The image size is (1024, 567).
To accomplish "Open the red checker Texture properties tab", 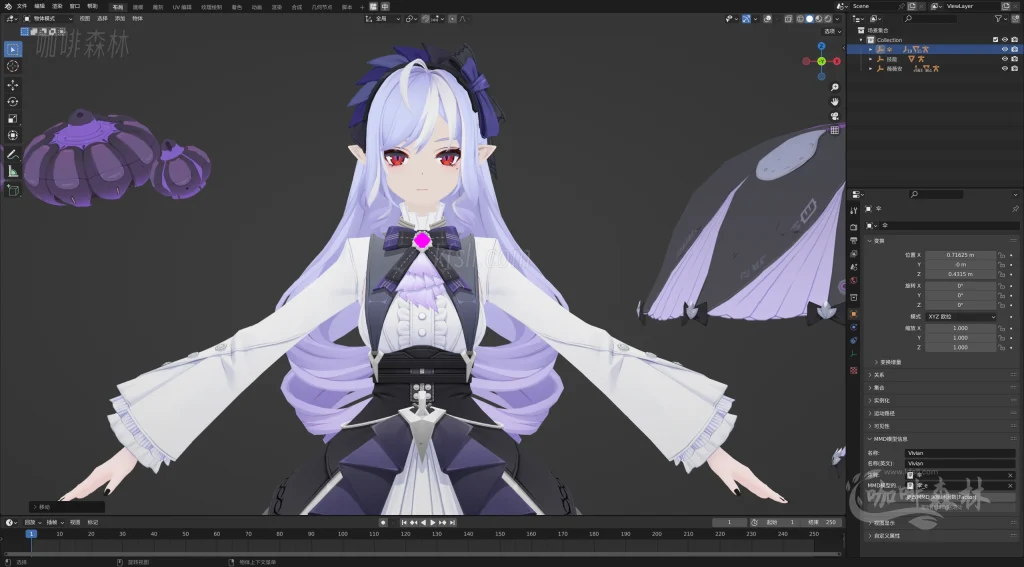I will (x=854, y=370).
